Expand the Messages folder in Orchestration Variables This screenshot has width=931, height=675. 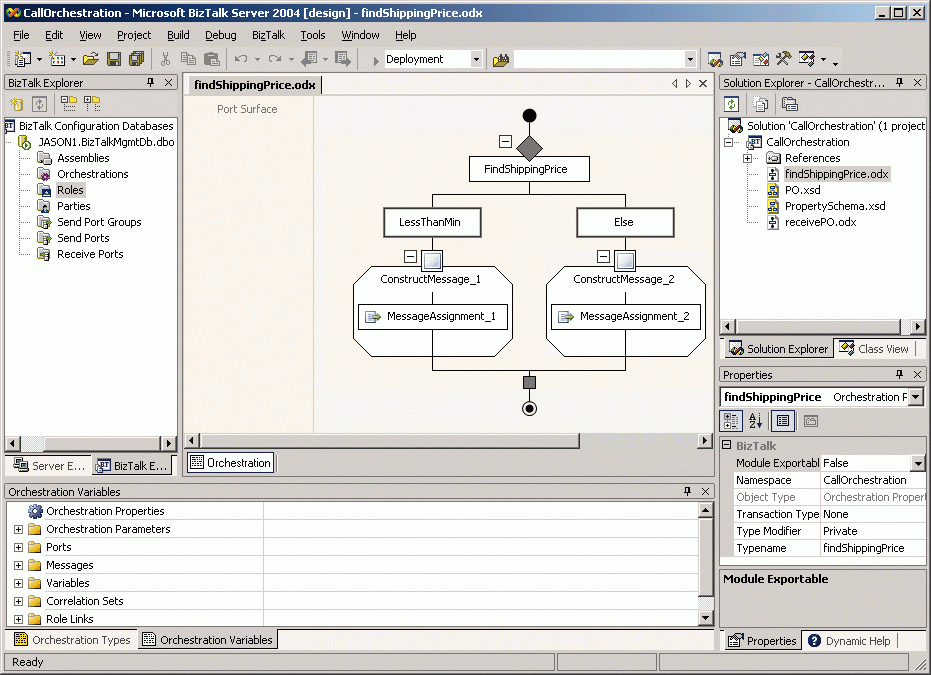click(x=18, y=565)
